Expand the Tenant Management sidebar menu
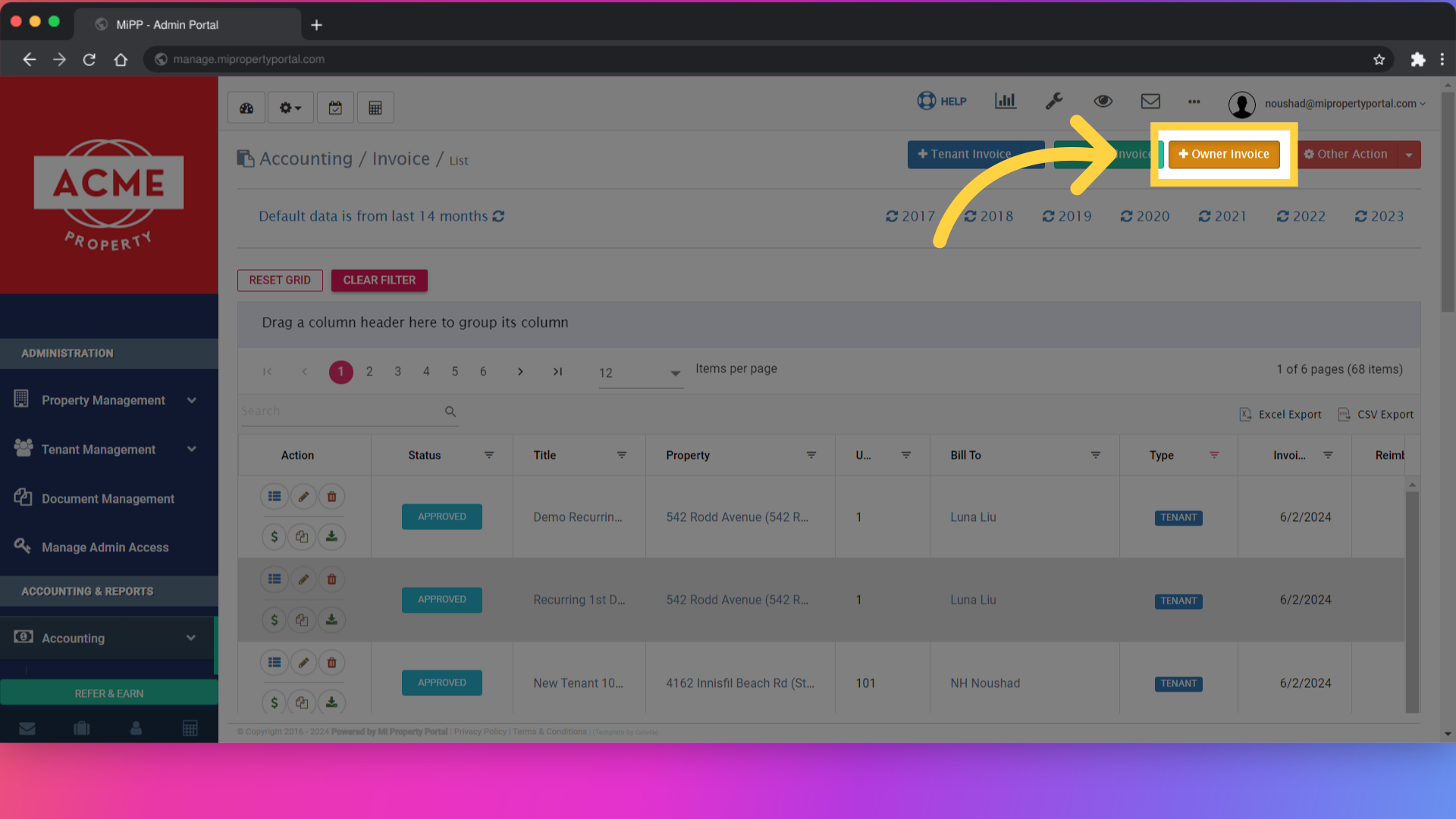1456x819 pixels. pyautogui.click(x=99, y=449)
